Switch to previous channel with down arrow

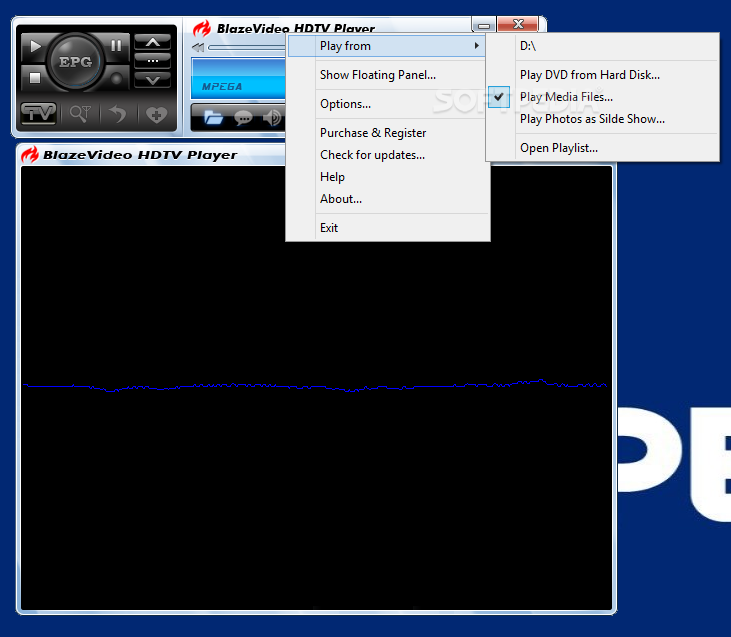point(152,80)
